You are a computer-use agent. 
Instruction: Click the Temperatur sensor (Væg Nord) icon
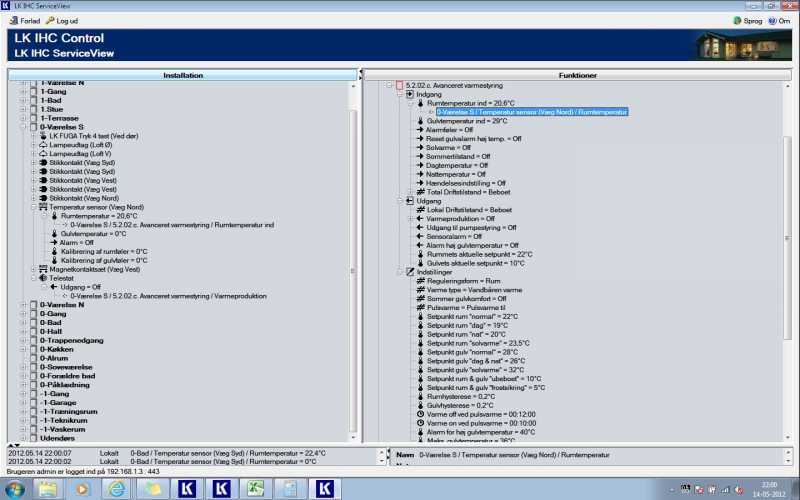pos(42,207)
